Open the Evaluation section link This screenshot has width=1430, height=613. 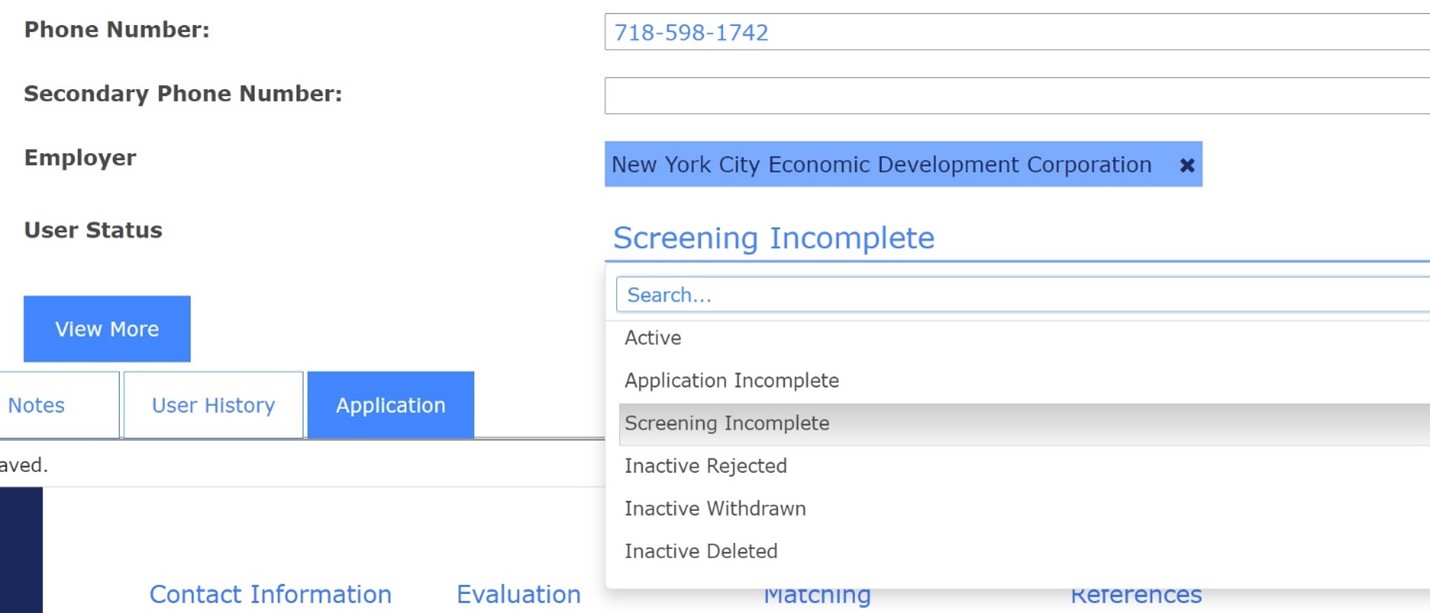pyautogui.click(x=518, y=594)
